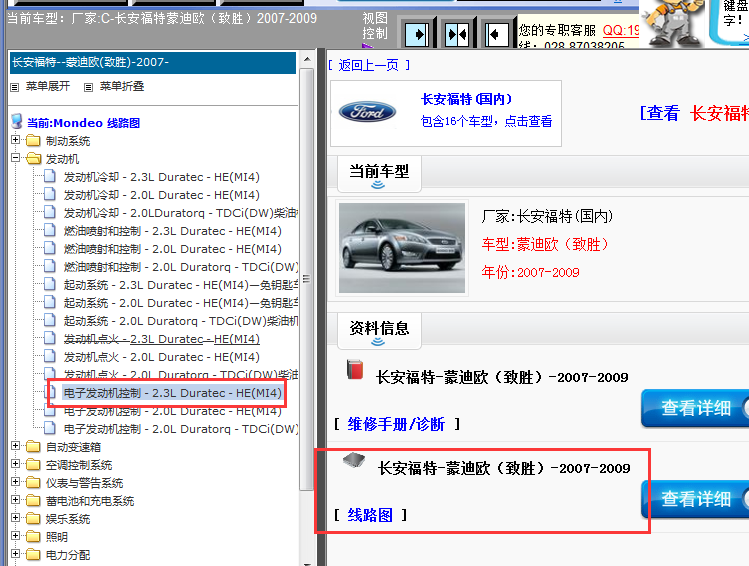Viewport: 749px width, 566px height.
Task: Select the 当前车型 tab
Action: (379, 173)
